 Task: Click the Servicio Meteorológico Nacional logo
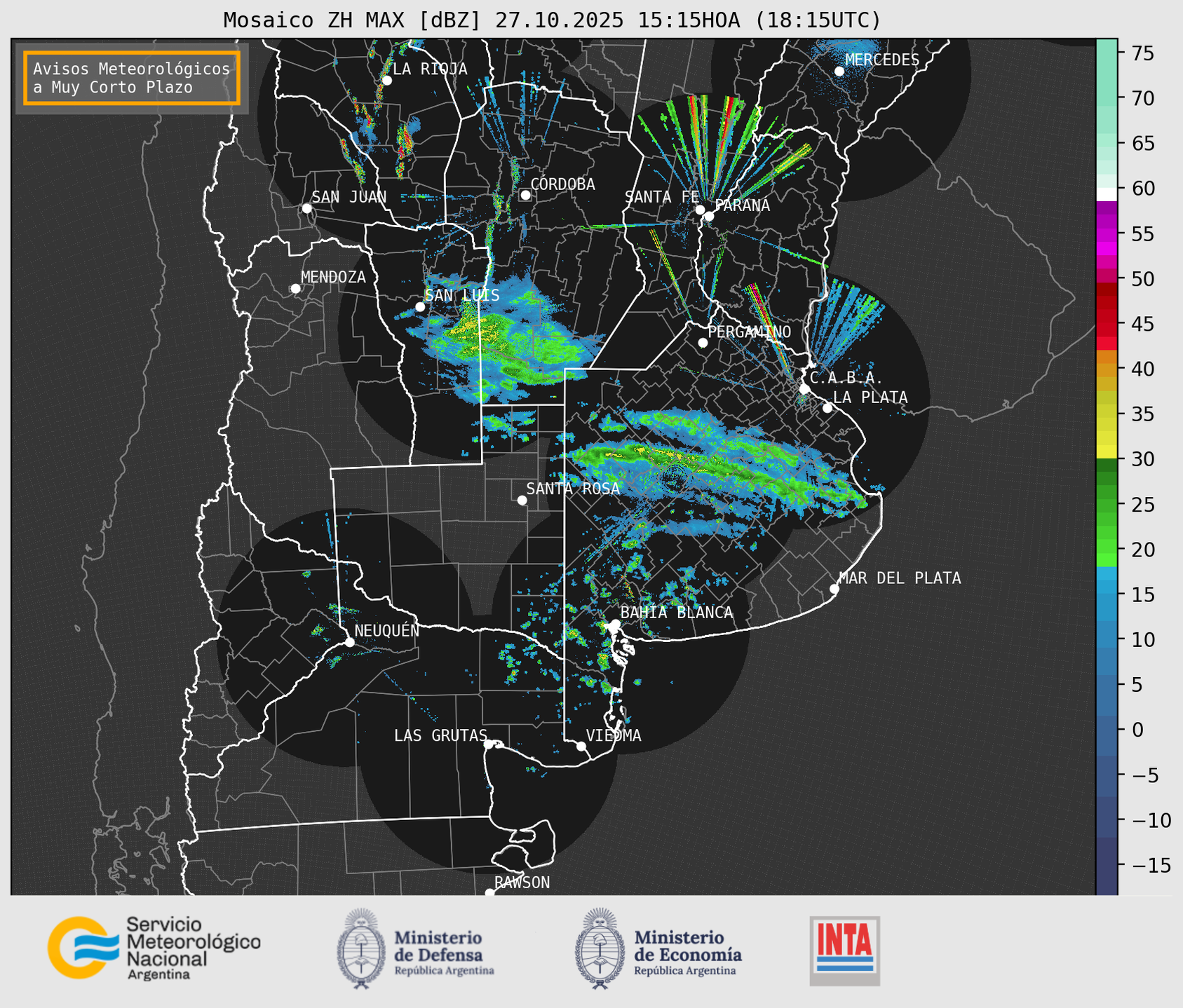pos(153,948)
